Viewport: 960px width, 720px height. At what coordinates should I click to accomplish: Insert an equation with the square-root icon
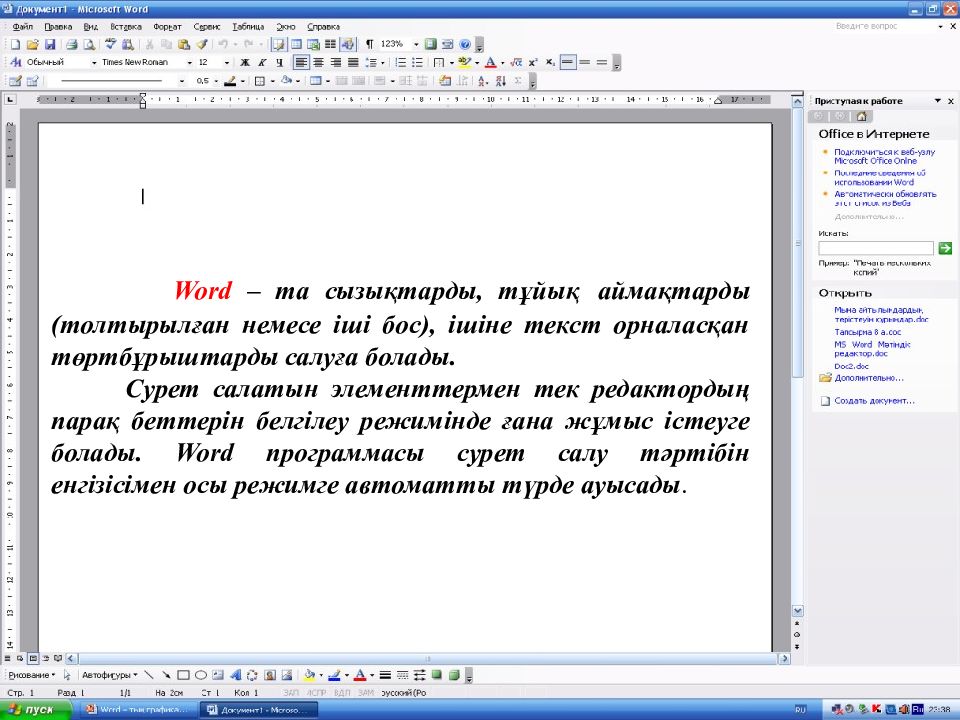click(516, 62)
